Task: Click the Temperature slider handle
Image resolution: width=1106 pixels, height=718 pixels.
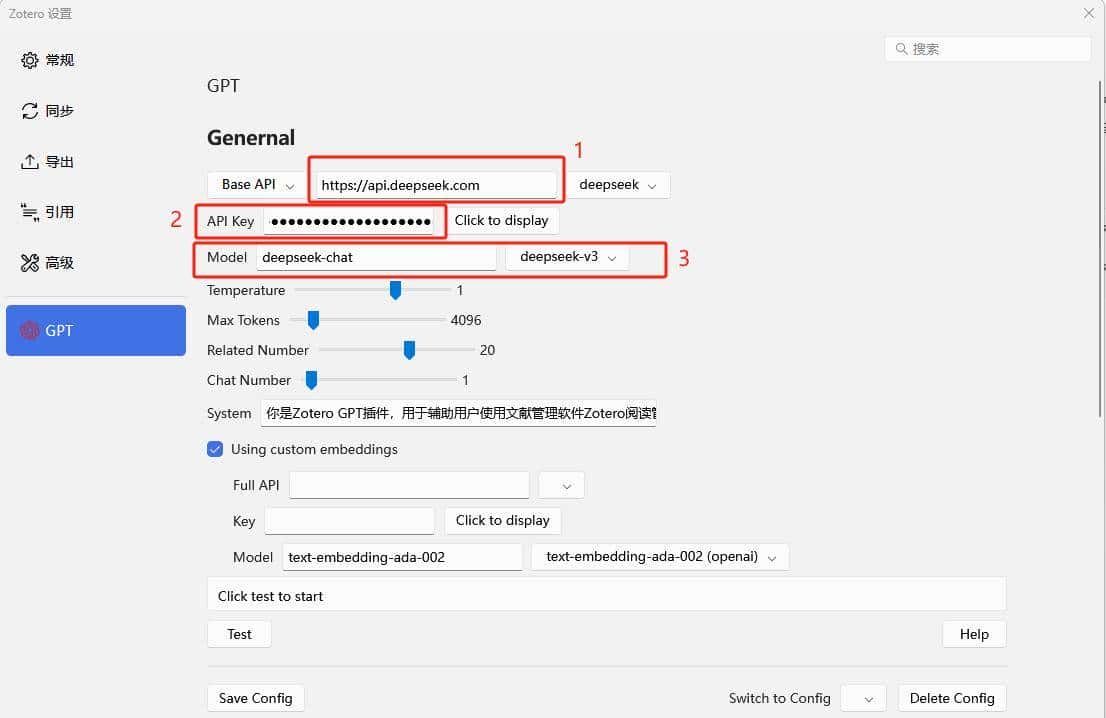Action: [x=395, y=290]
